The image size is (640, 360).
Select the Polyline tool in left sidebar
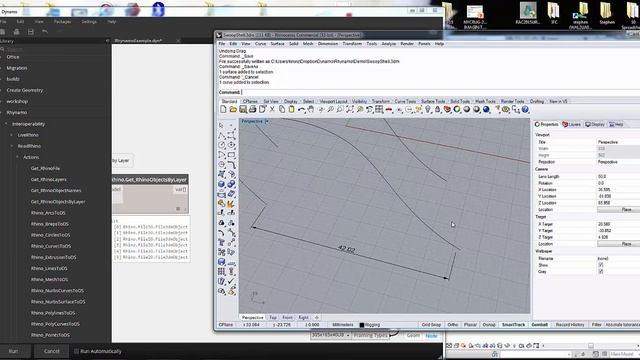coord(222,135)
